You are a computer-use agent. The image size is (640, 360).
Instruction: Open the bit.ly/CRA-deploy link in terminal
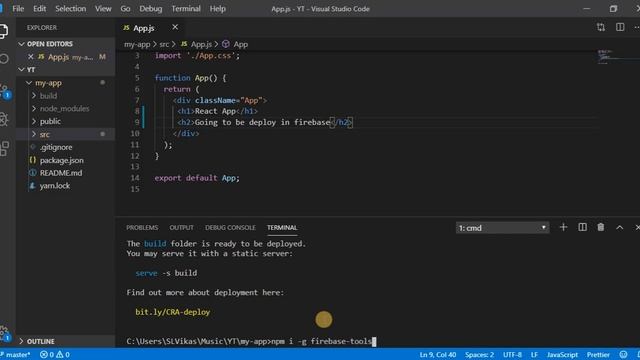pos(173,312)
